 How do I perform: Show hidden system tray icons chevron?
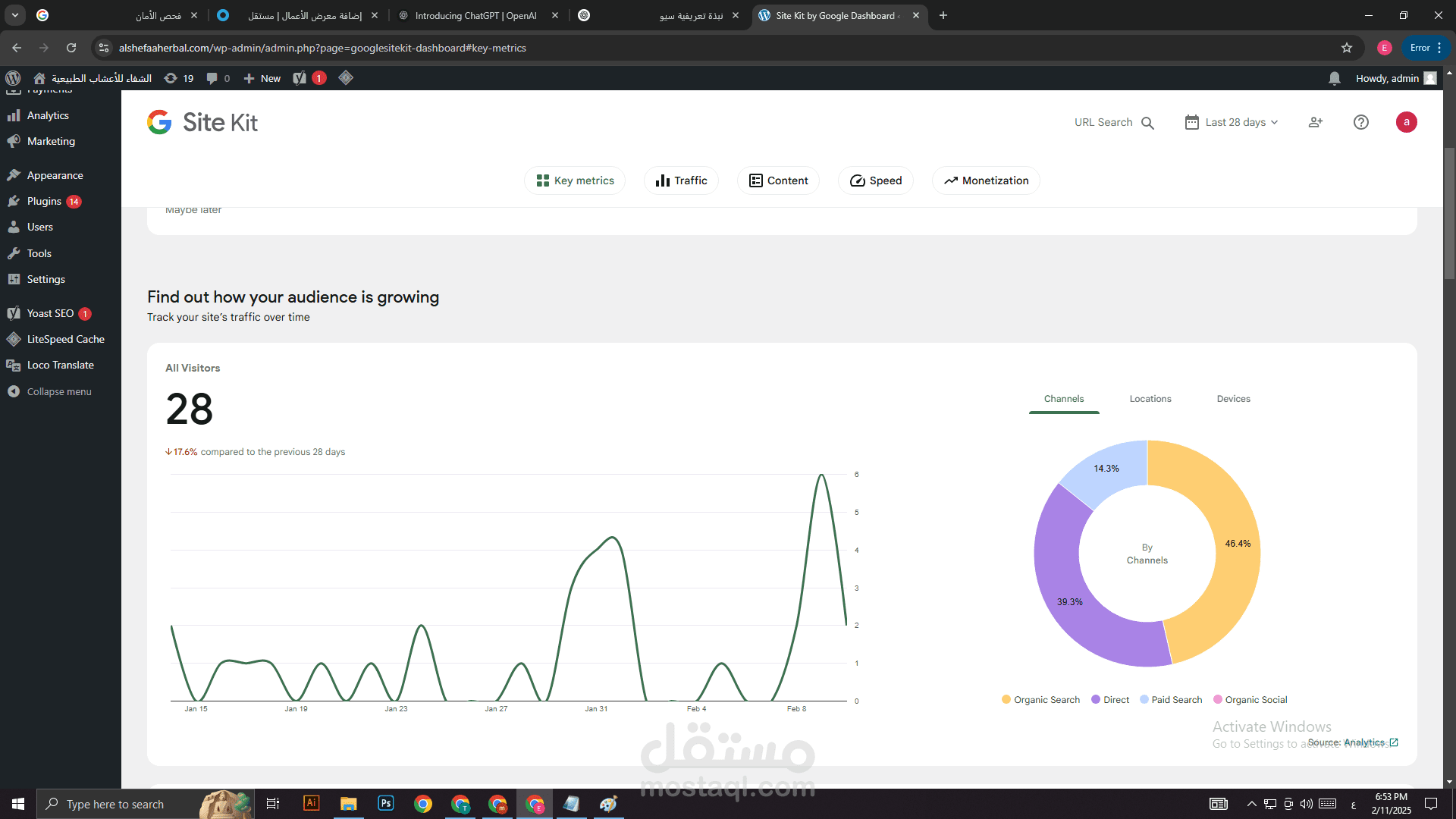click(1252, 804)
